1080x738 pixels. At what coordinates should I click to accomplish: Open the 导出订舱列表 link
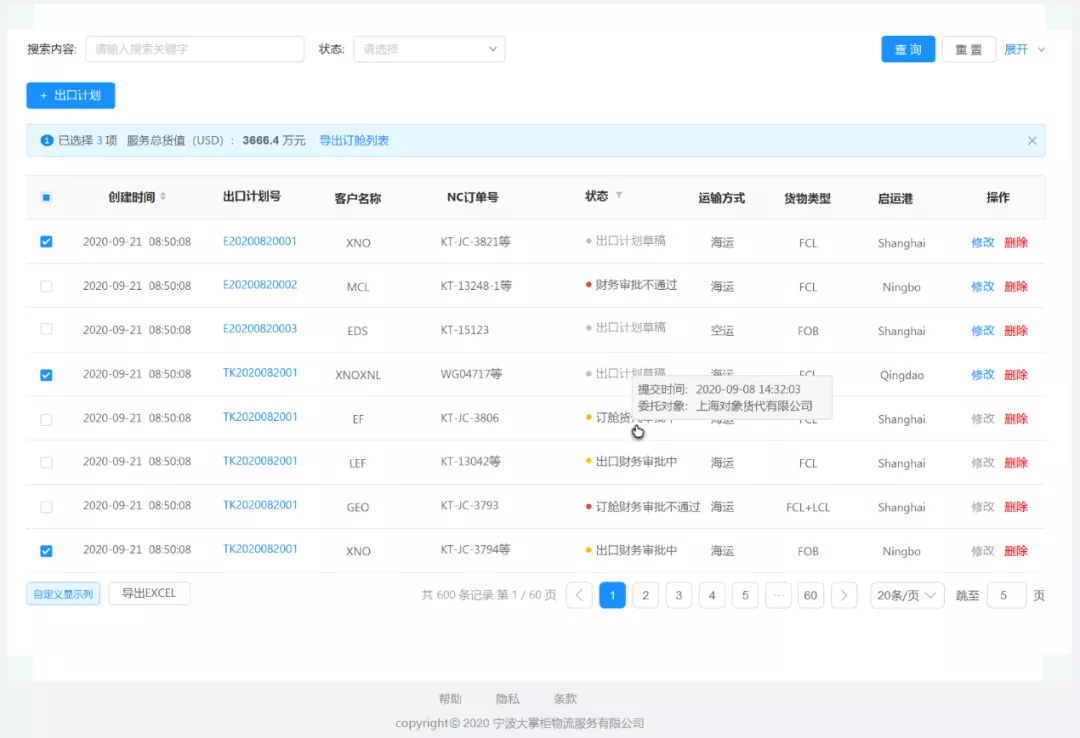(x=355, y=140)
